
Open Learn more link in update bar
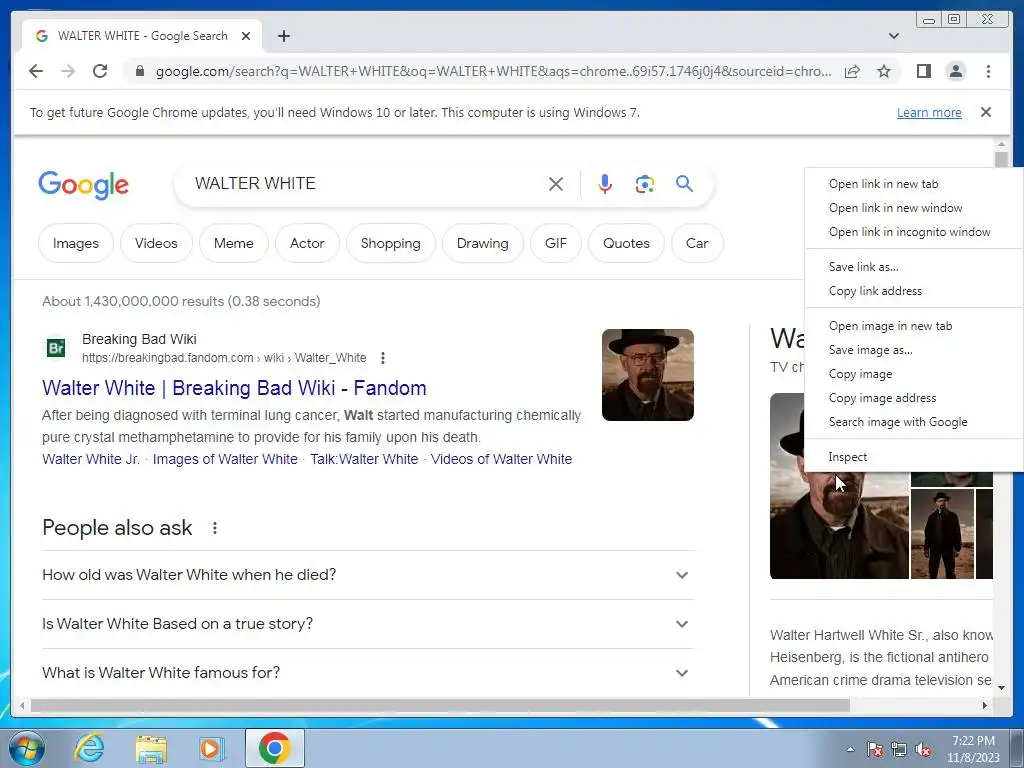point(929,112)
